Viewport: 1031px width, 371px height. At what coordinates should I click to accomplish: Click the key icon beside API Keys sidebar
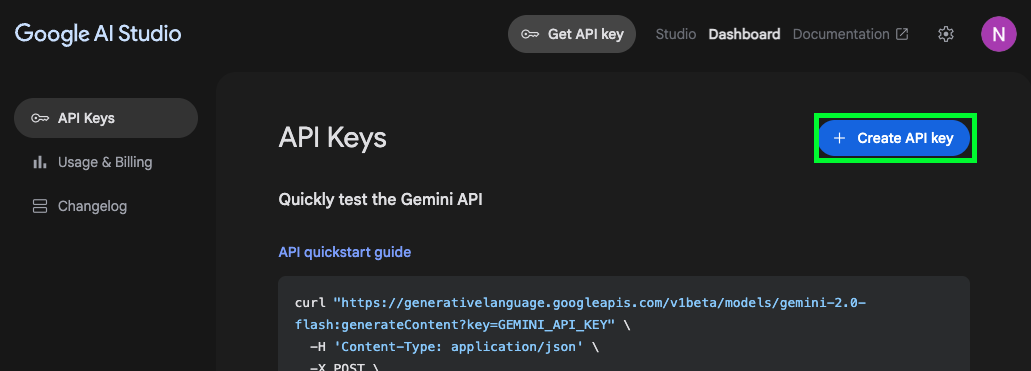point(40,118)
